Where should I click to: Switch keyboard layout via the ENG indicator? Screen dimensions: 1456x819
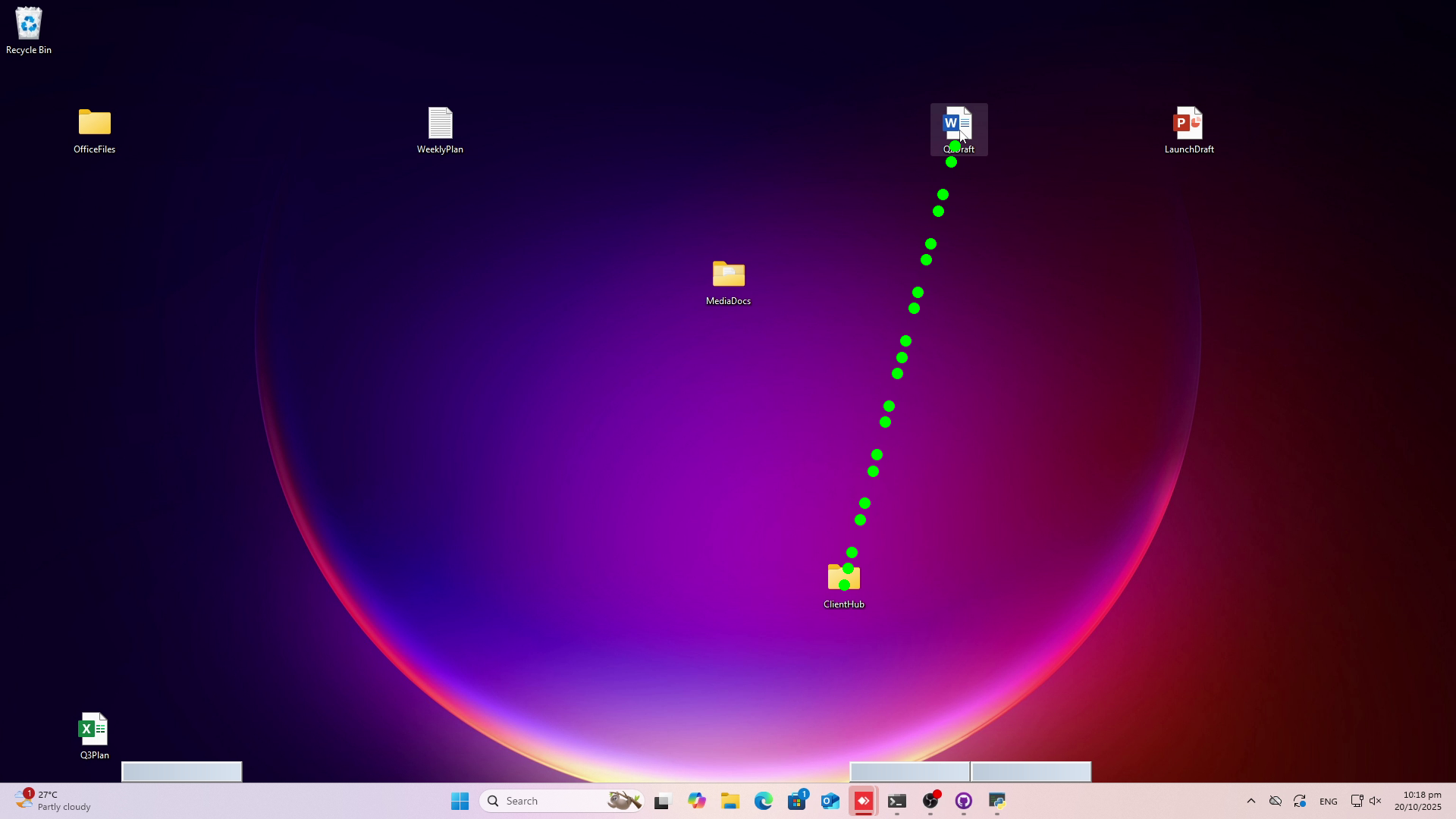(x=1329, y=801)
